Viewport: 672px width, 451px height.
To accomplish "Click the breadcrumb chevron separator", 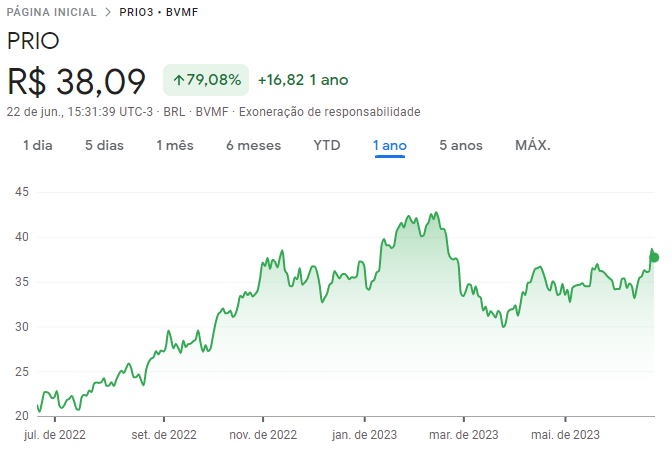I will tap(108, 12).
